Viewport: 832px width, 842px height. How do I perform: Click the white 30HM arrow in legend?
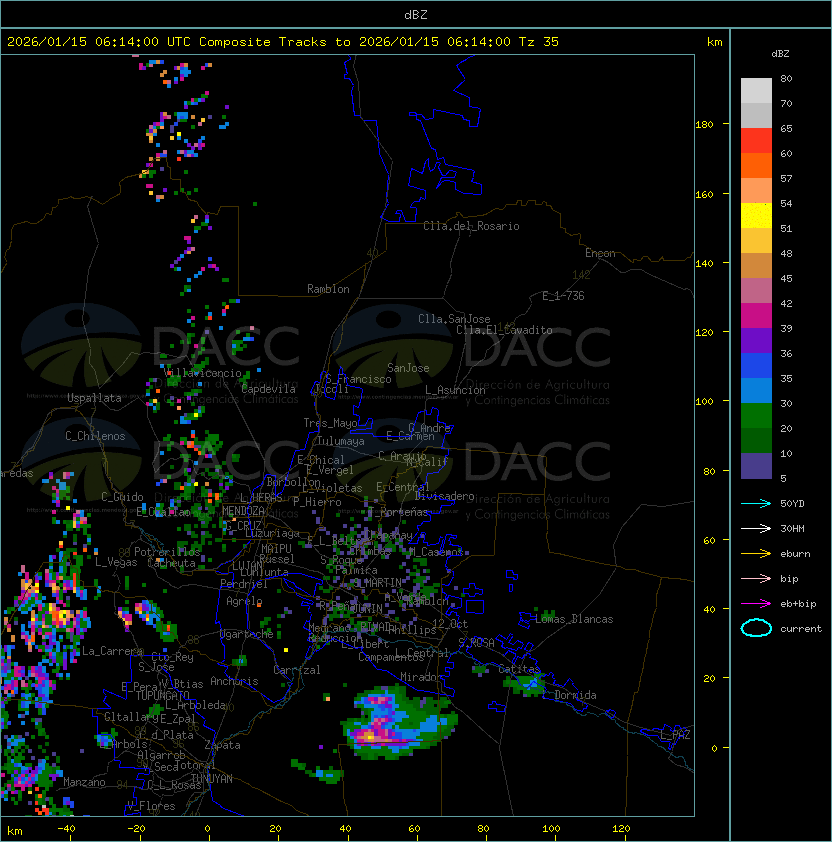coord(756,528)
